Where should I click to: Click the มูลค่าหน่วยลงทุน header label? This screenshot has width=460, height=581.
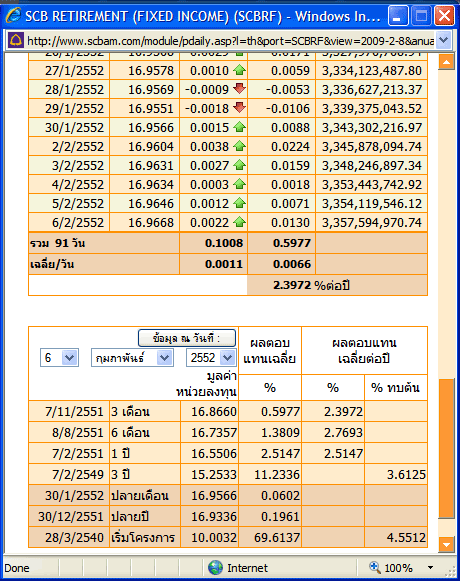(x=206, y=384)
